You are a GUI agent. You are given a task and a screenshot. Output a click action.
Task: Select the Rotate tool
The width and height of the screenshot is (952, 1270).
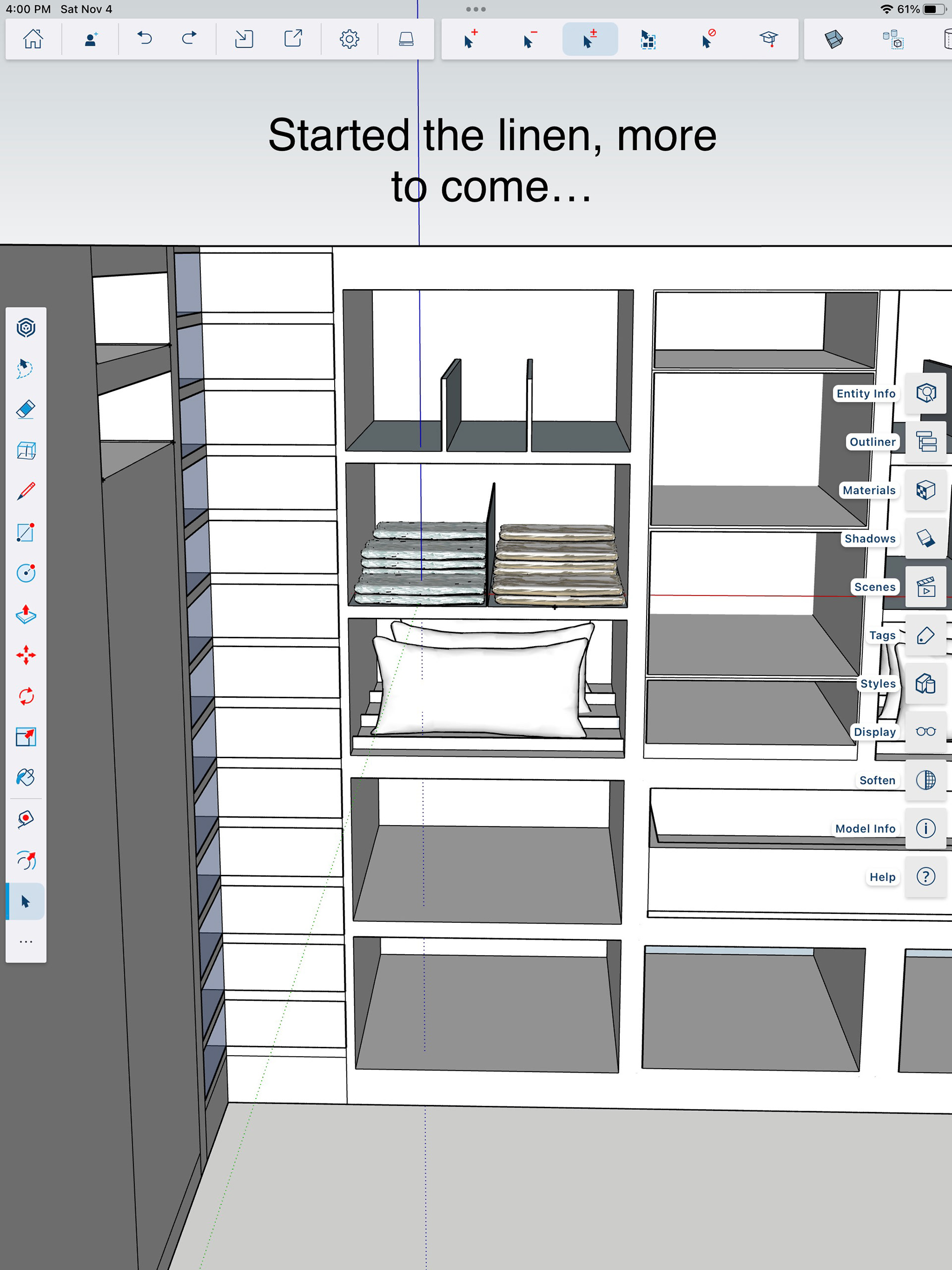point(26,696)
